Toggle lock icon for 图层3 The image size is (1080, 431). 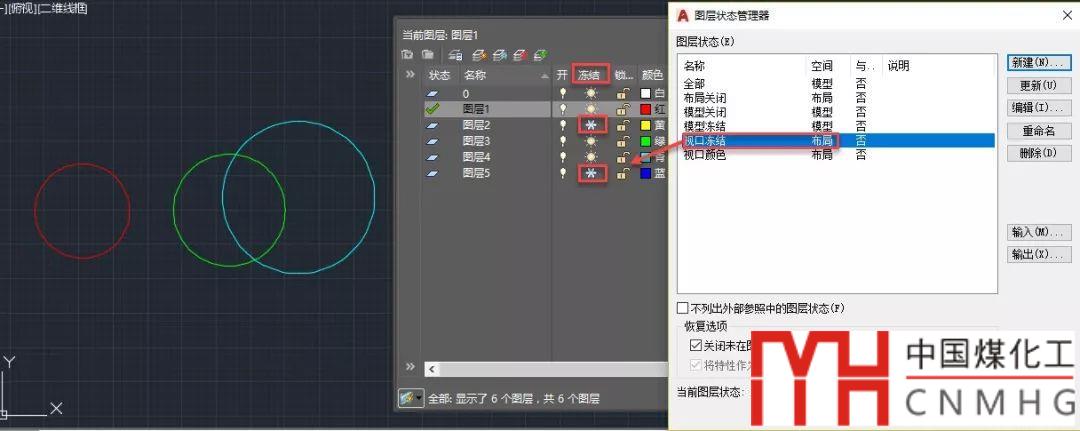622,141
